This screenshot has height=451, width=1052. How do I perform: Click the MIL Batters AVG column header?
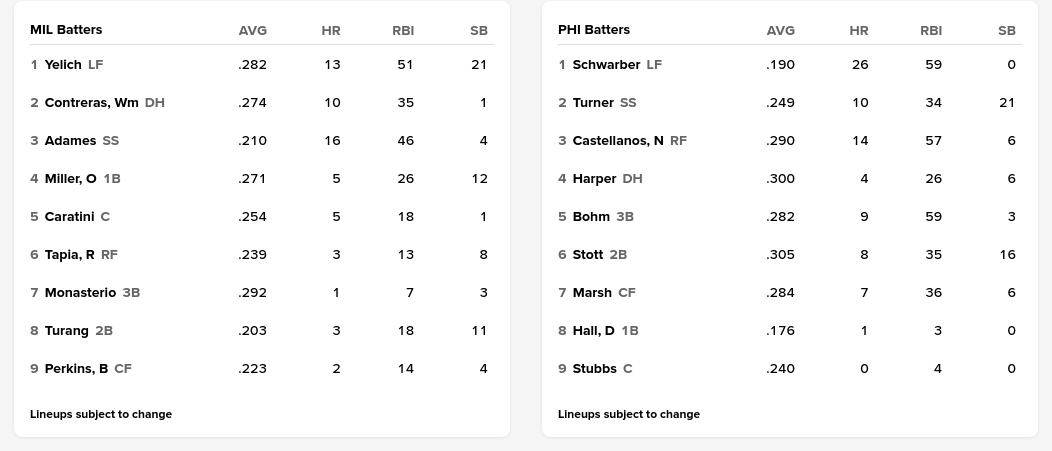(x=253, y=30)
